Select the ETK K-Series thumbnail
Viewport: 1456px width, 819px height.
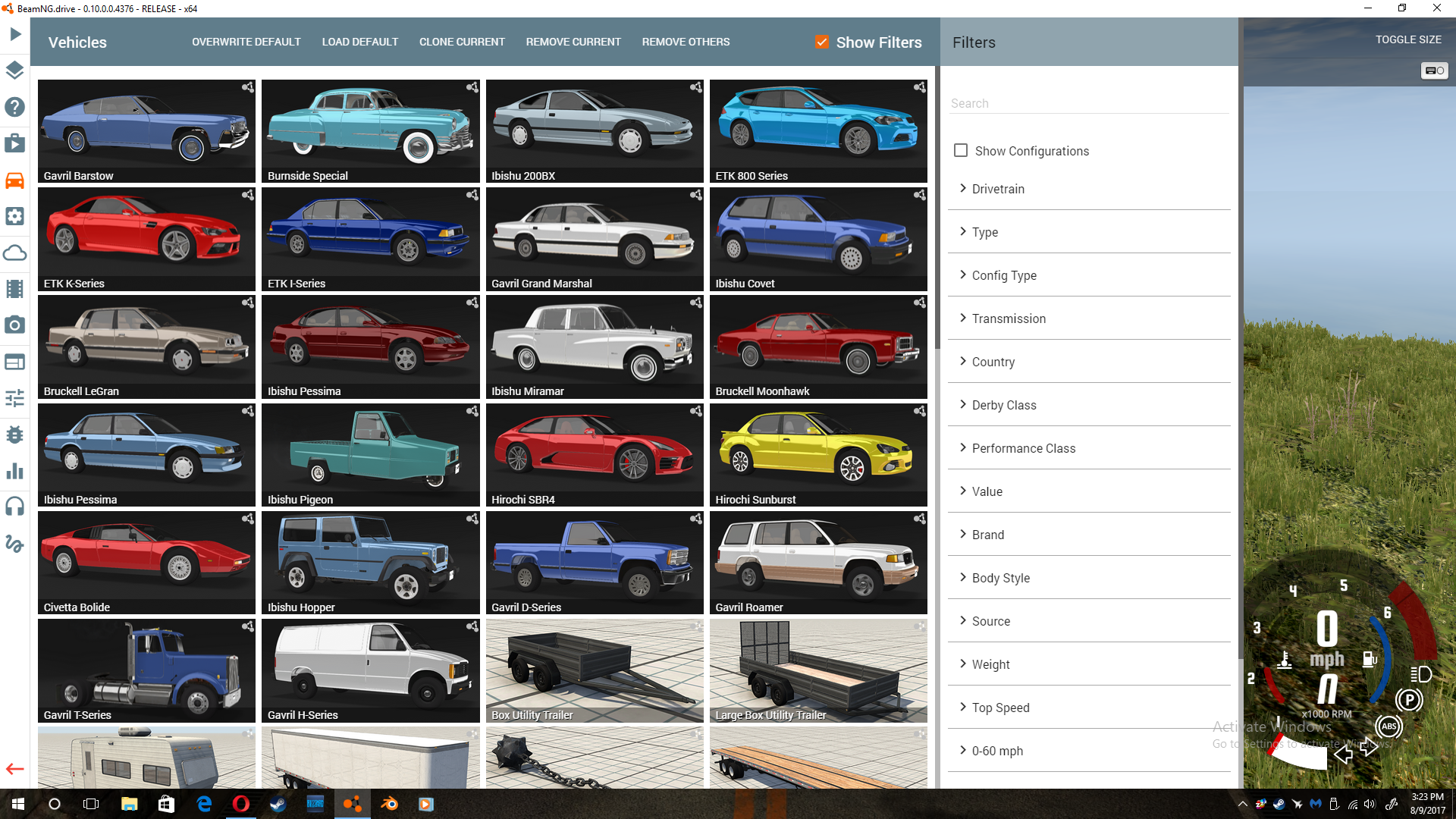pos(146,239)
